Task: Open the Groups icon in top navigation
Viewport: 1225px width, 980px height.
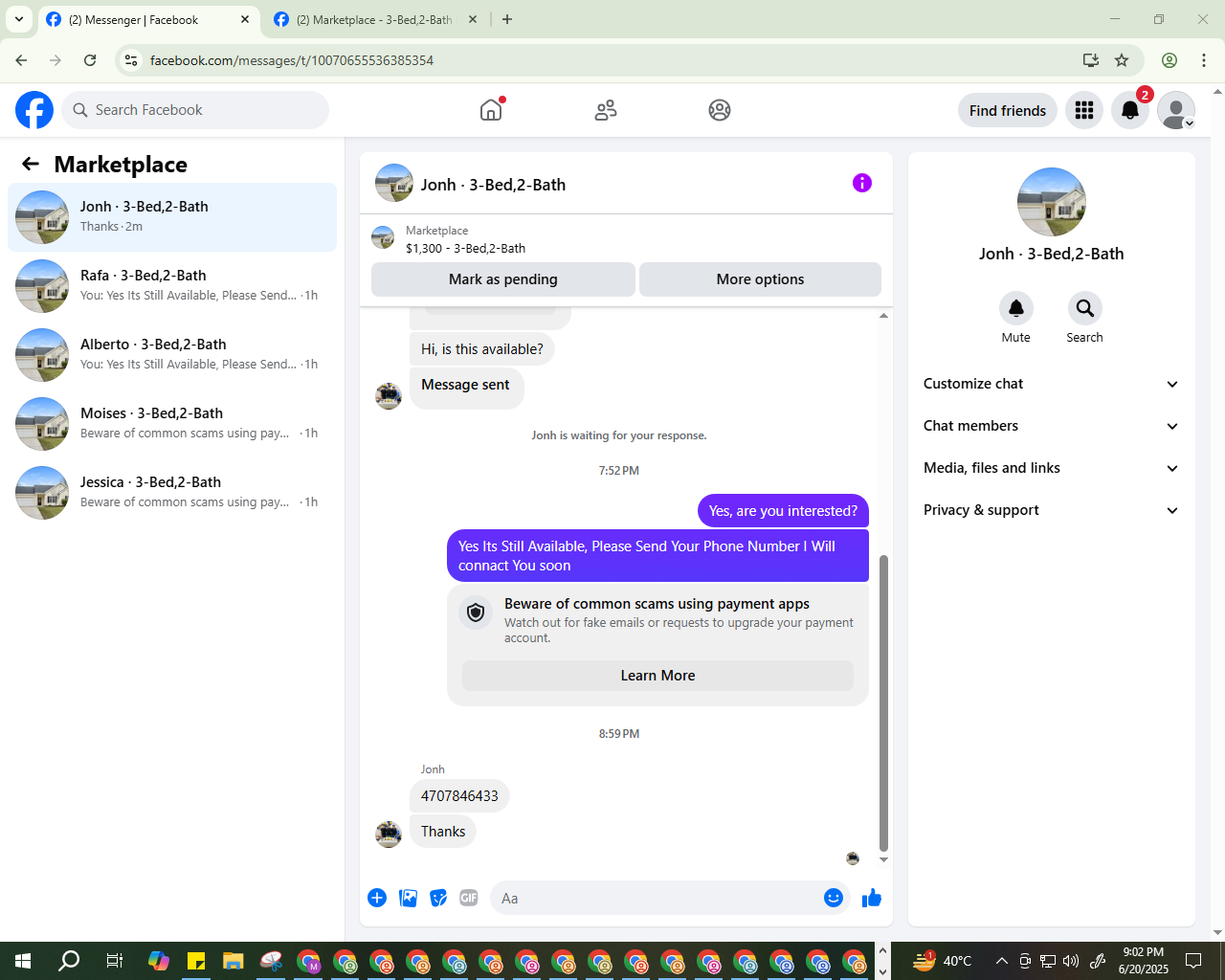Action: tap(720, 110)
